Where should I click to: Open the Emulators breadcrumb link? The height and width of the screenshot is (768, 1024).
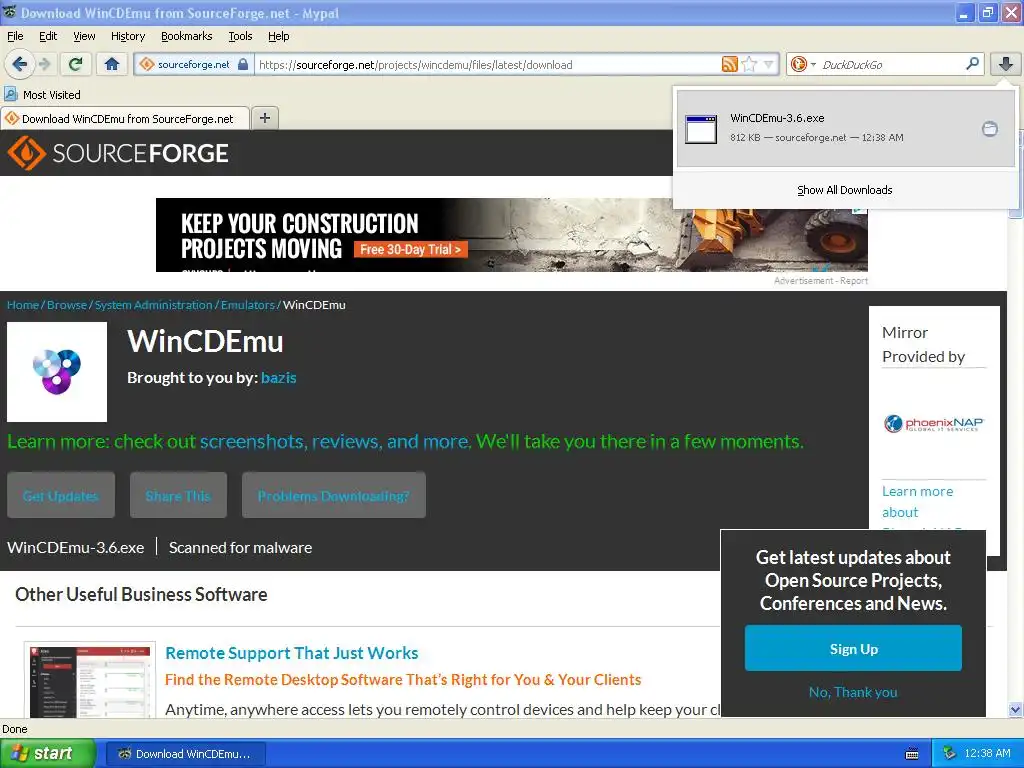point(248,305)
